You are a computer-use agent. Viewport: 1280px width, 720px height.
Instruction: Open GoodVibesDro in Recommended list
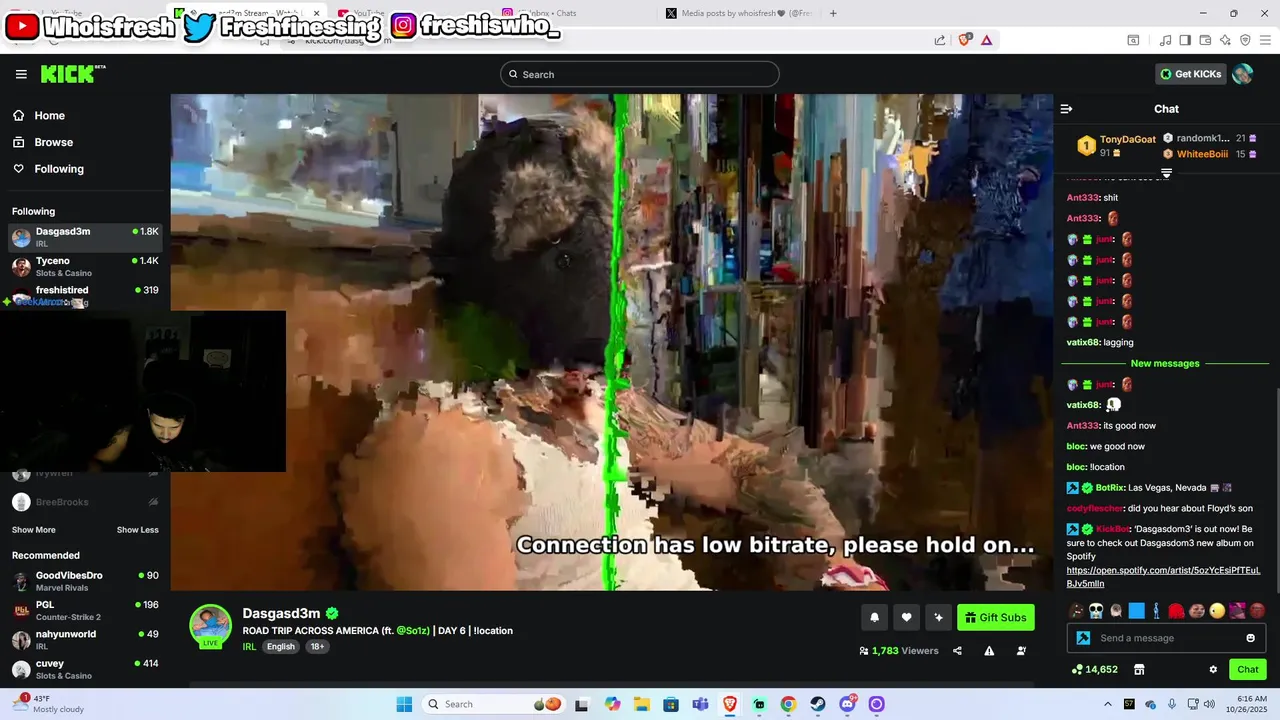pyautogui.click(x=84, y=581)
